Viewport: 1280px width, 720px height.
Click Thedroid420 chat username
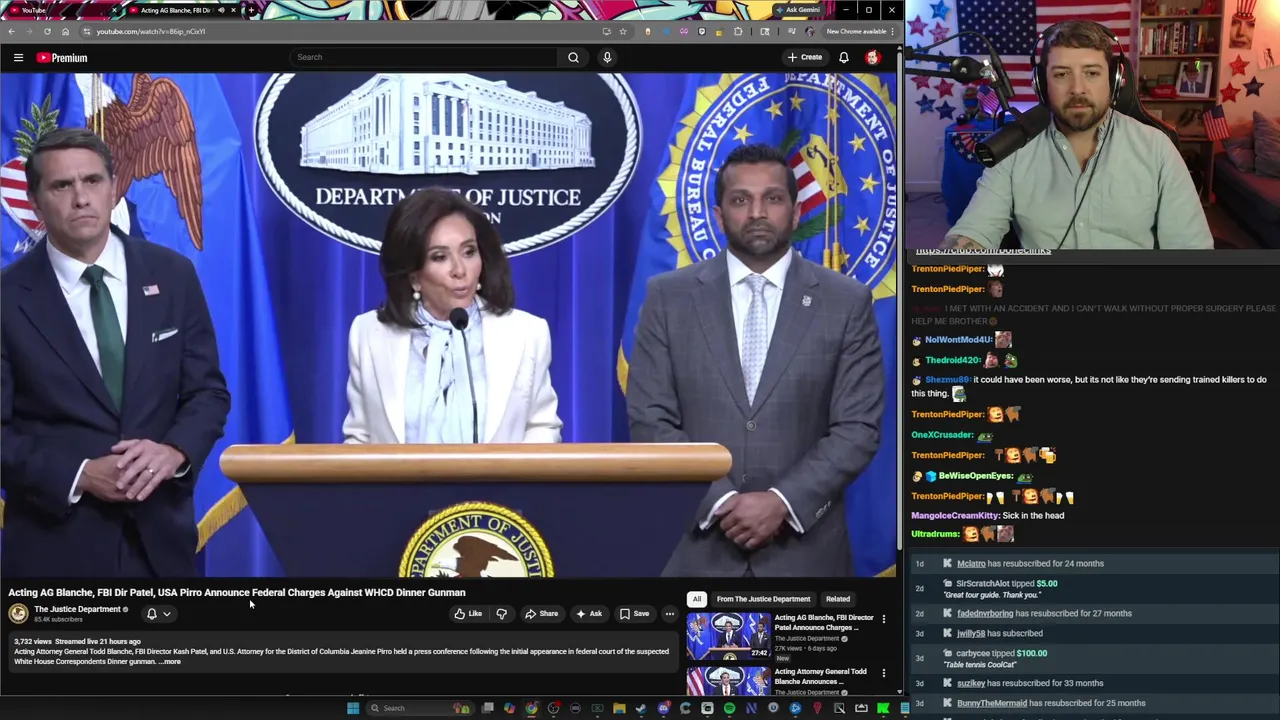[953, 360]
